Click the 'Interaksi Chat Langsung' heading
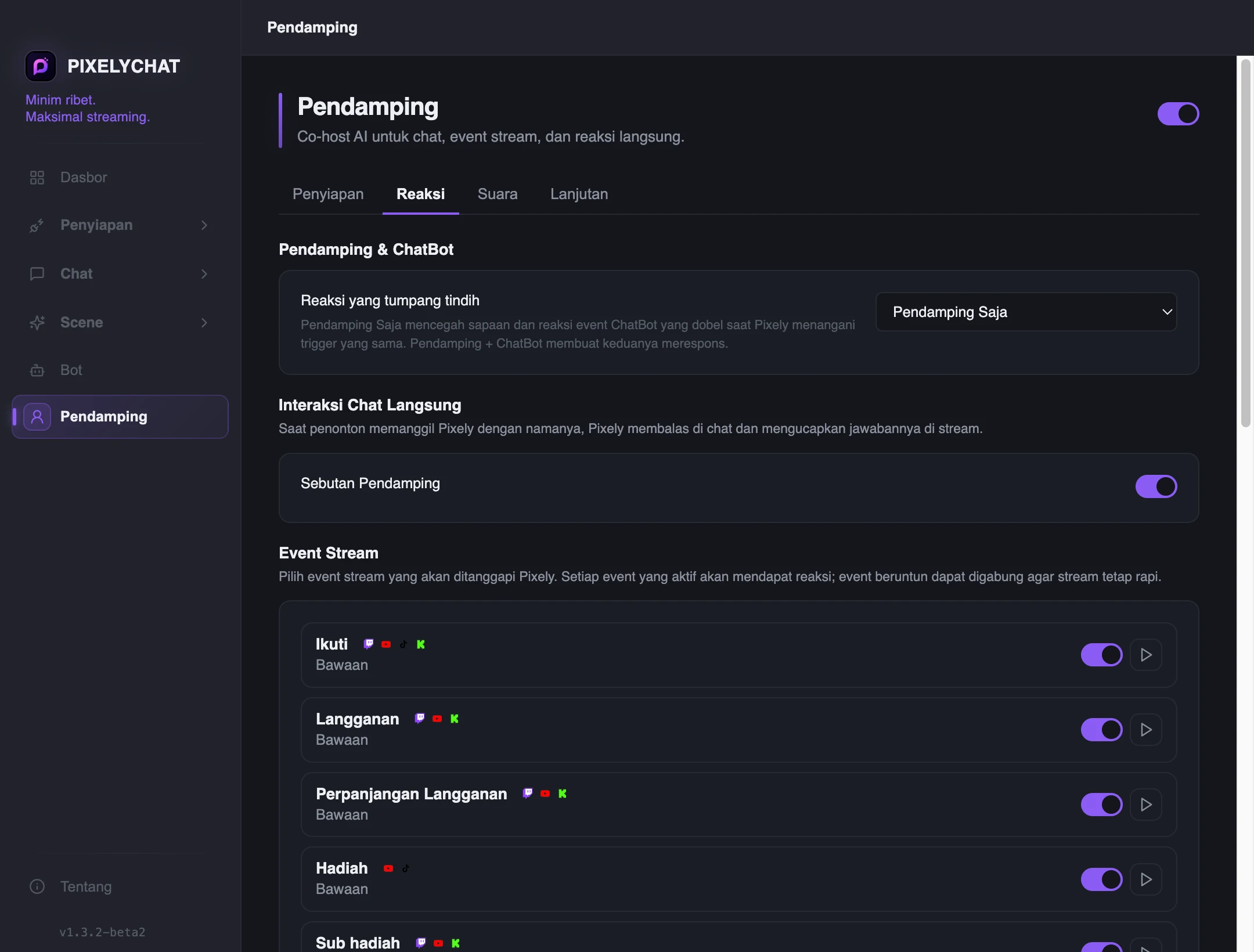Image resolution: width=1254 pixels, height=952 pixels. pos(370,405)
